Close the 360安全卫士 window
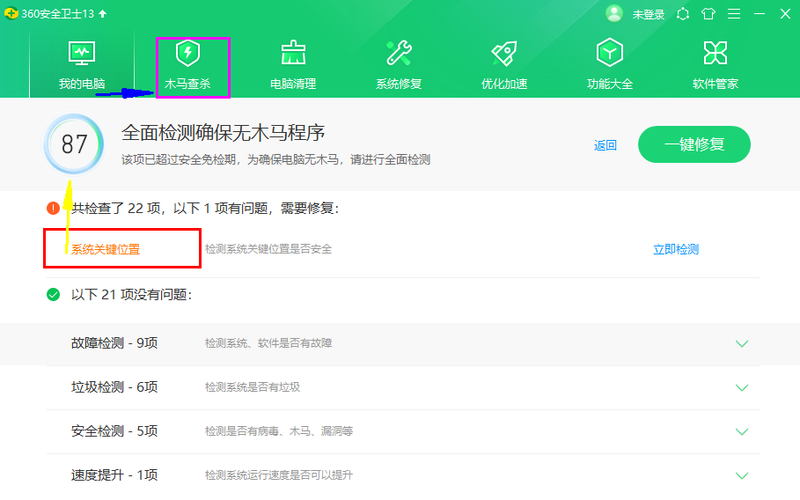Image resolution: width=800 pixels, height=500 pixels. (x=785, y=14)
